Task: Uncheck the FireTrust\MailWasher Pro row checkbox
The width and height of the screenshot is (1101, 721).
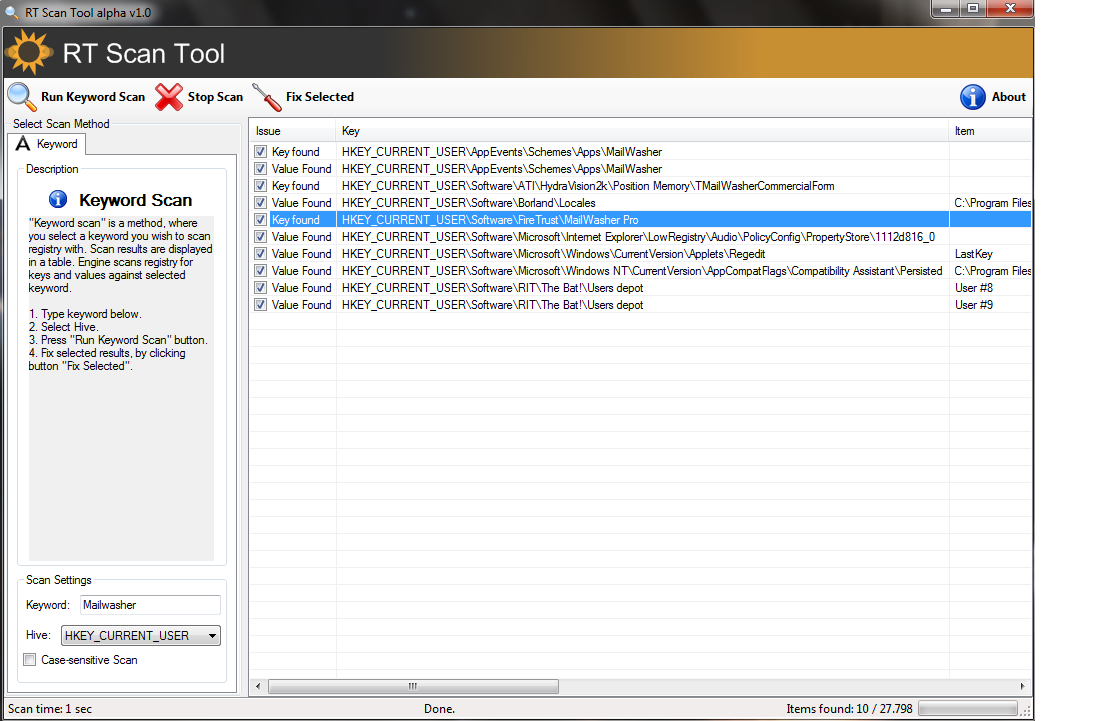Action: (x=261, y=220)
